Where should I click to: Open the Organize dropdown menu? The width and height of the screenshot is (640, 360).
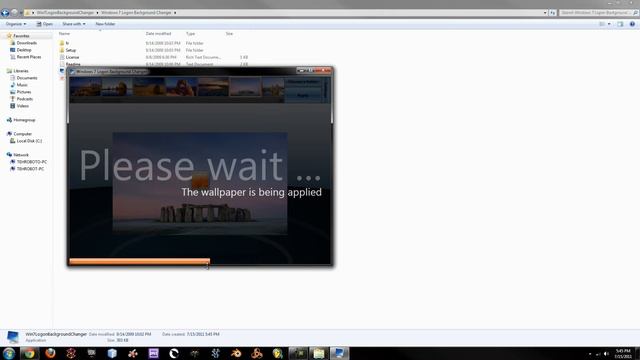click(x=16, y=24)
